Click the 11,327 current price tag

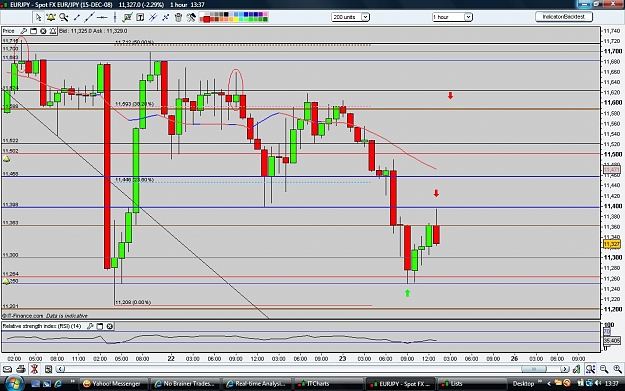(611, 244)
